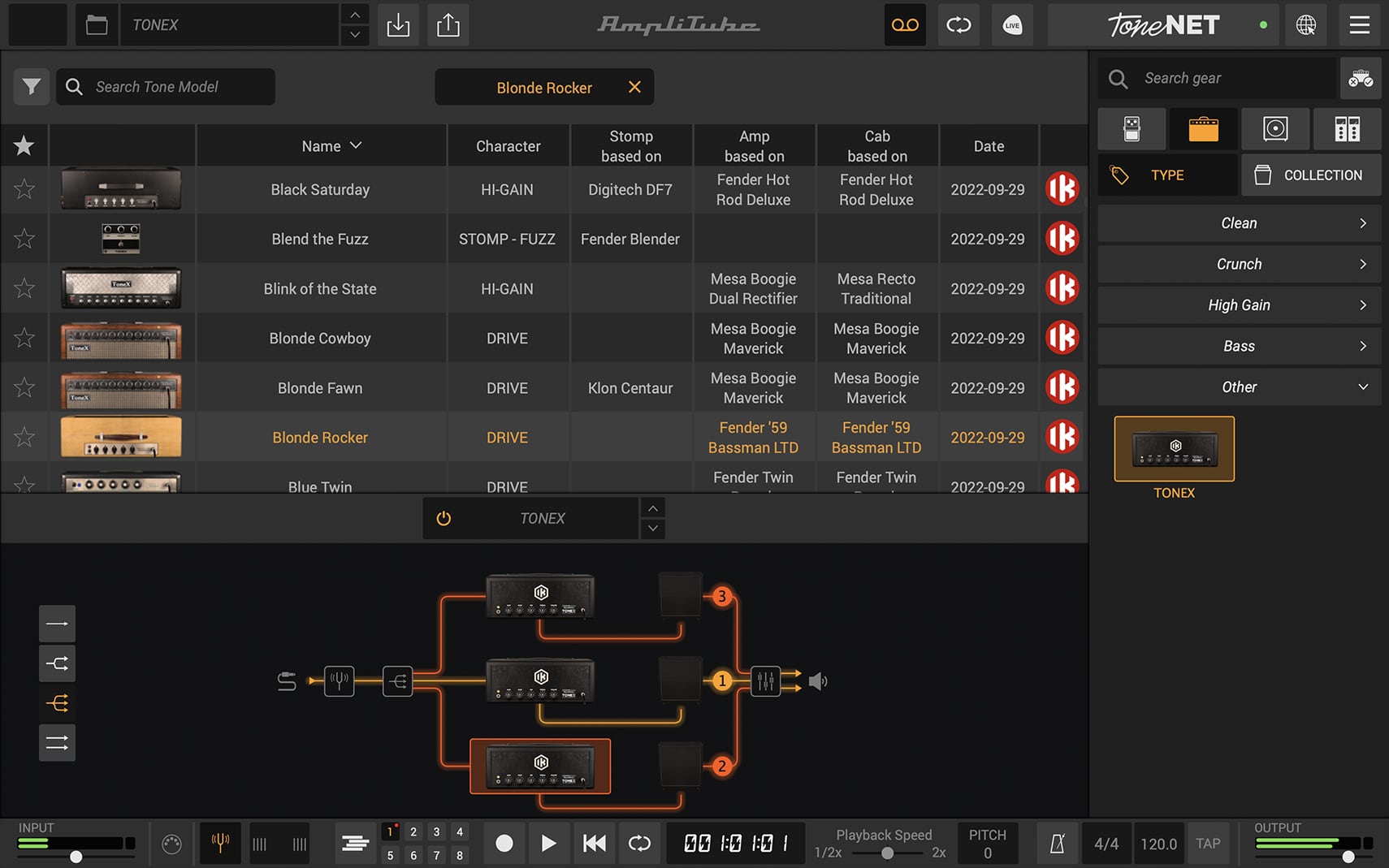The height and width of the screenshot is (868, 1389).
Task: Click the tuner block in signal chain
Action: (x=340, y=680)
